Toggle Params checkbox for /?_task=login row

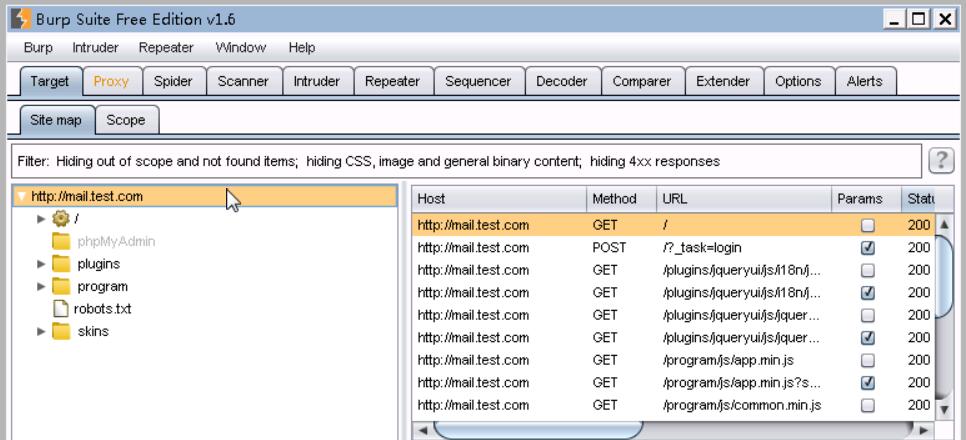tap(867, 248)
